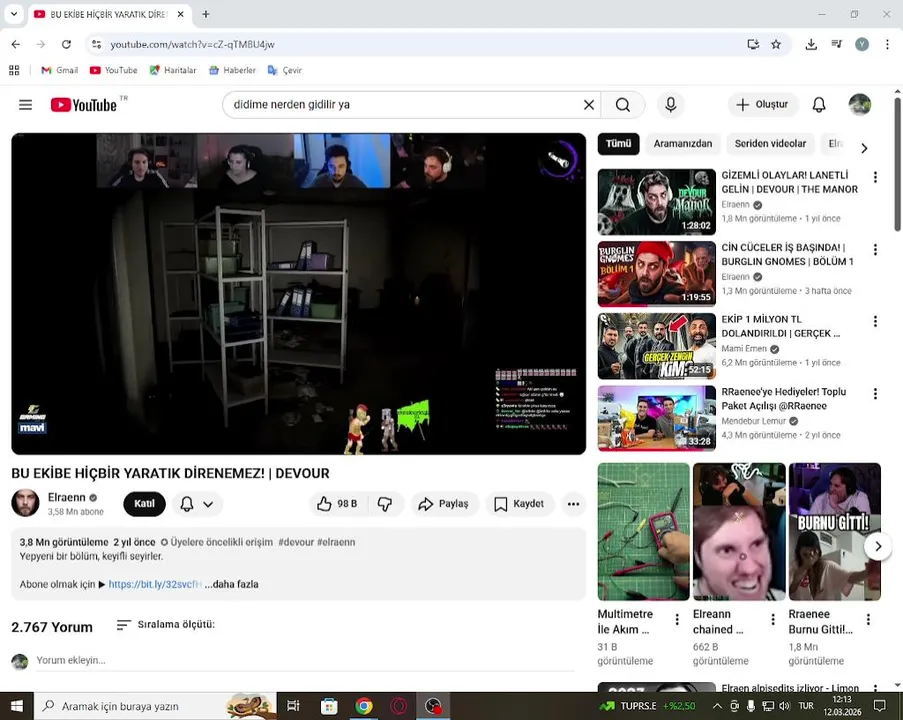Open Task View on the taskbar
This screenshot has width=903, height=720.
(293, 706)
